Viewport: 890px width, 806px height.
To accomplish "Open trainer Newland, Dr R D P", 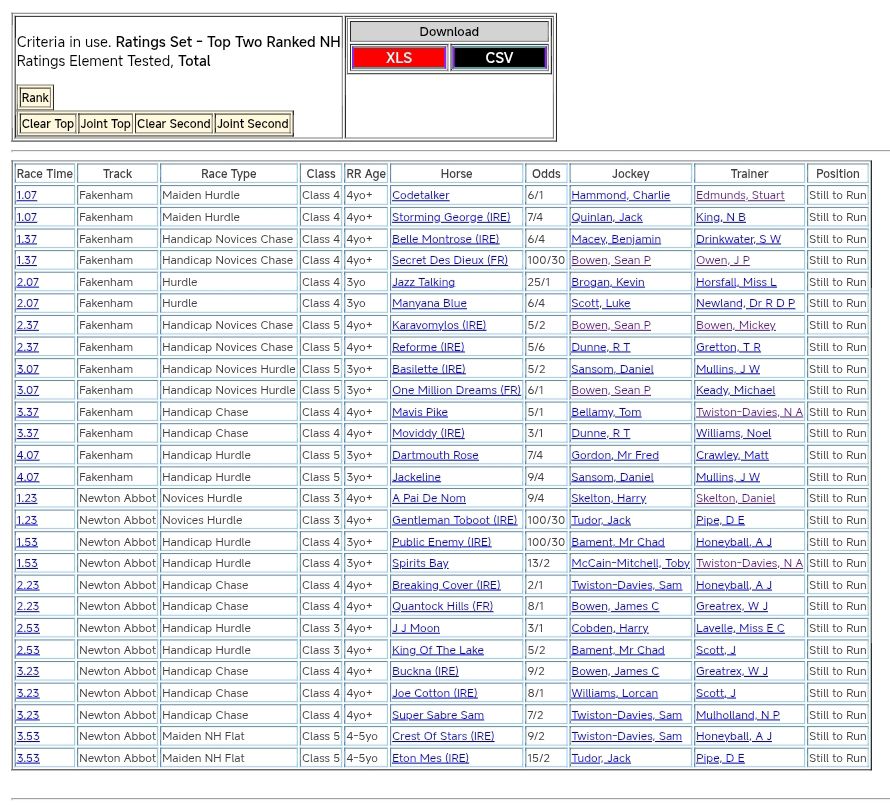I will [x=745, y=304].
